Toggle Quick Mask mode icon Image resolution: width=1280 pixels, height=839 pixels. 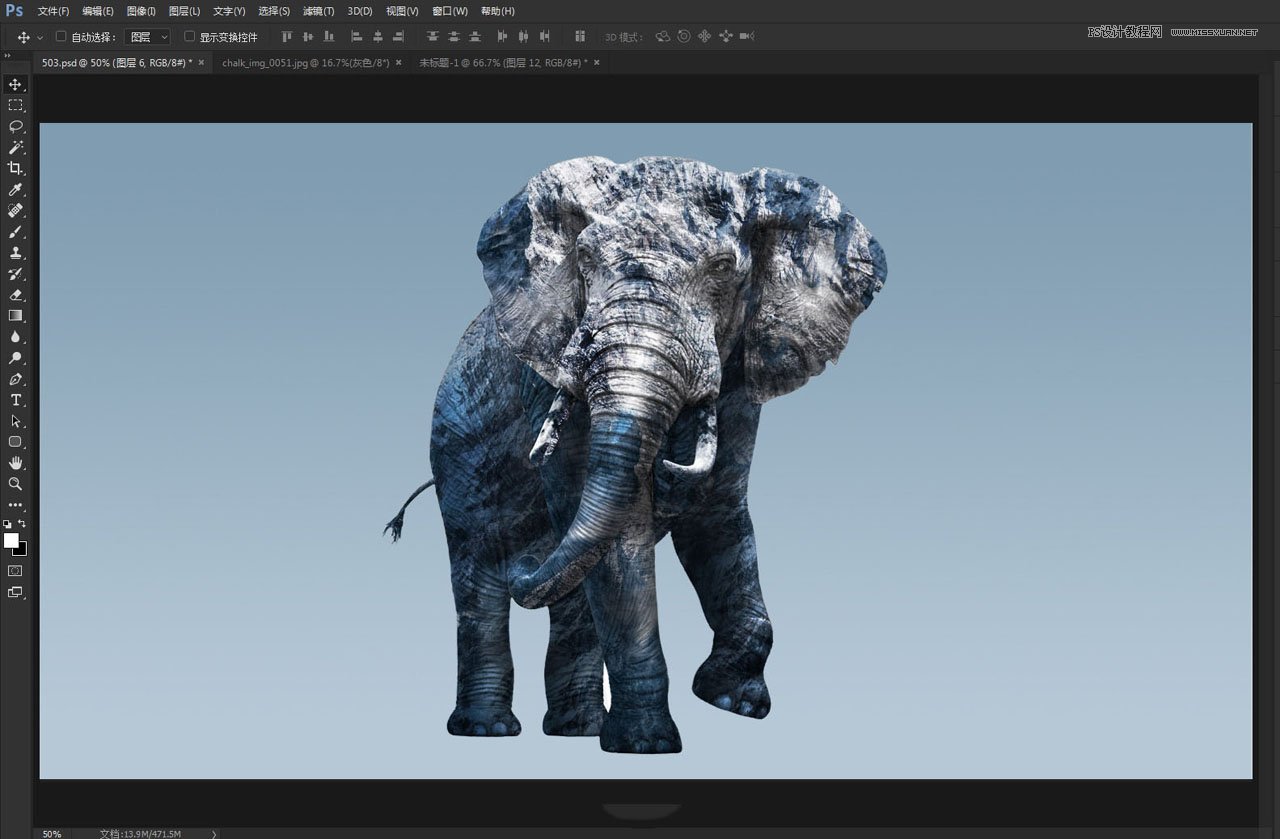pos(15,570)
